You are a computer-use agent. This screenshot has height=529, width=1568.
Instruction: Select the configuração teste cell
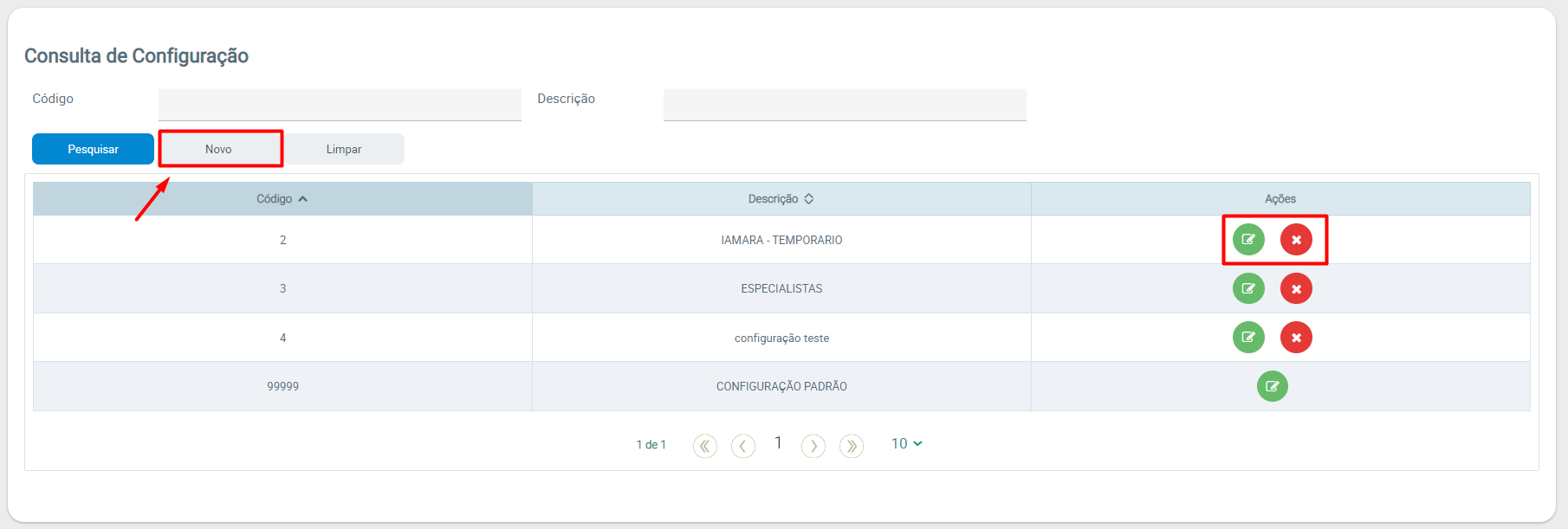pyautogui.click(x=781, y=338)
